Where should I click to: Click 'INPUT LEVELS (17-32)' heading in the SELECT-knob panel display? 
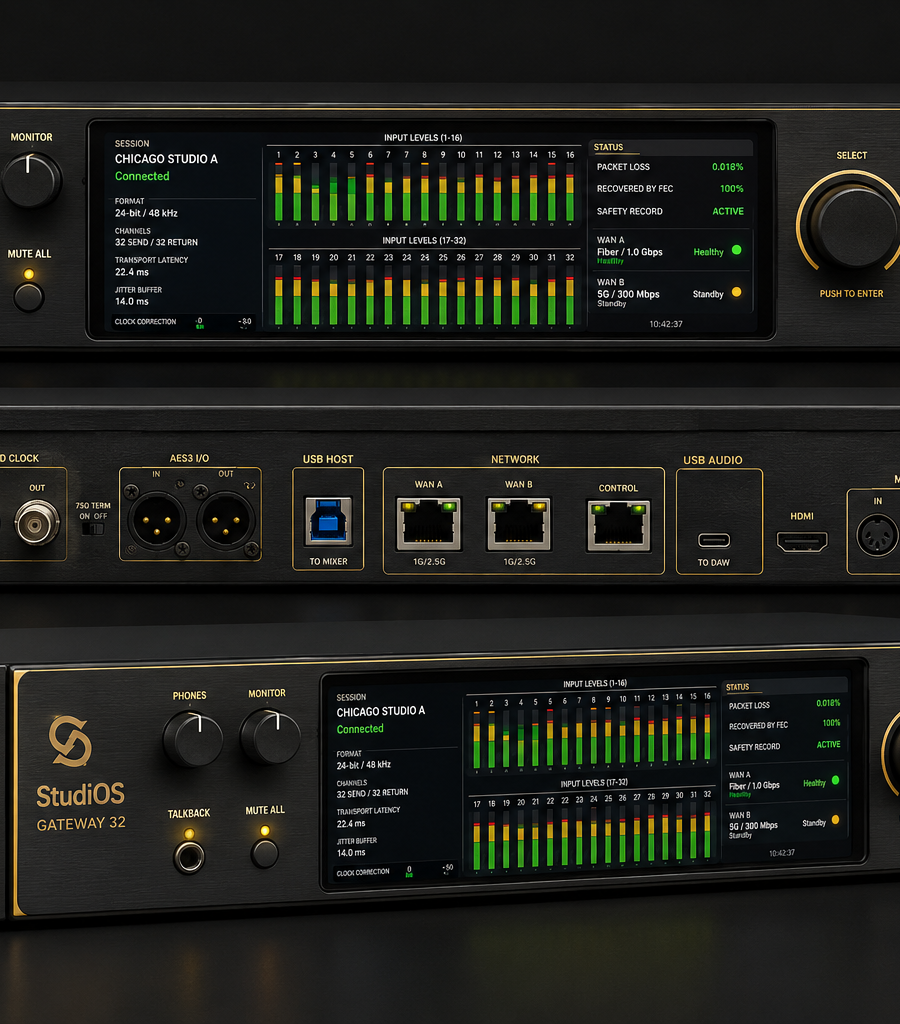424,240
